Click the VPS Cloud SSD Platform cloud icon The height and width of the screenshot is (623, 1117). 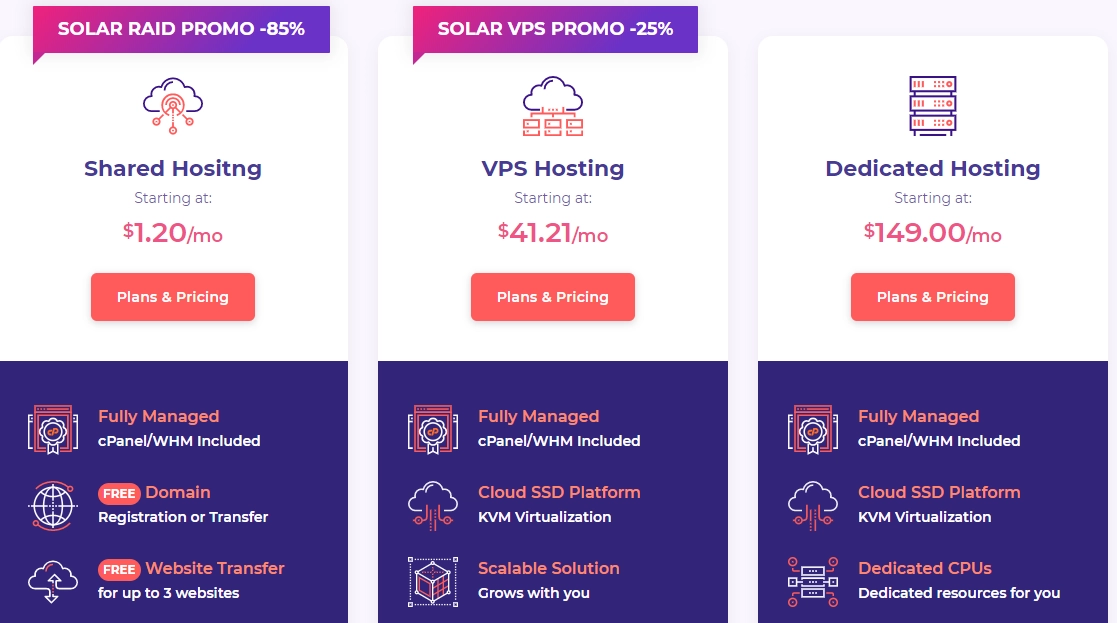(432, 506)
